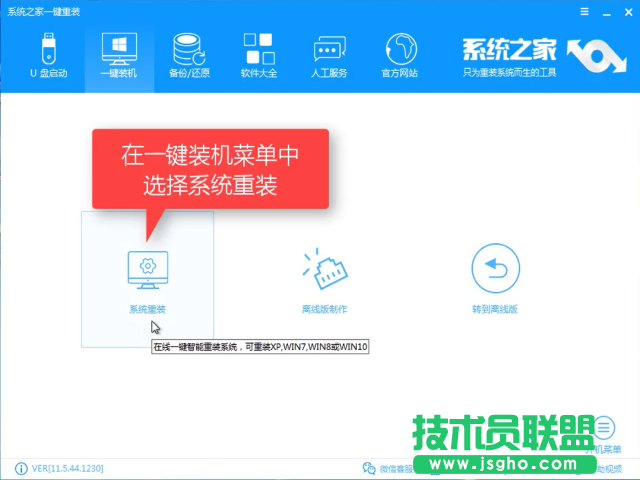The height and width of the screenshot is (480, 640).
Task: Click the 系统重装 text label
Action: (147, 309)
